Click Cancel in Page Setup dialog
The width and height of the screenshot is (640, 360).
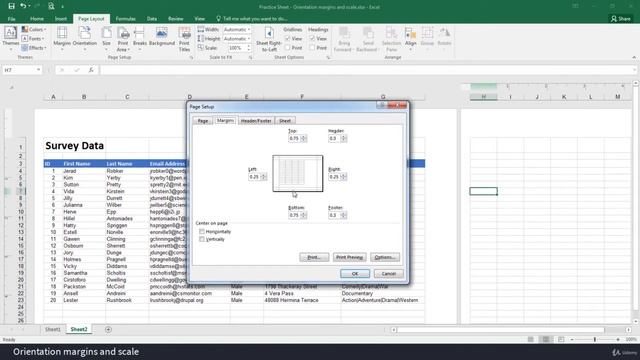point(389,273)
